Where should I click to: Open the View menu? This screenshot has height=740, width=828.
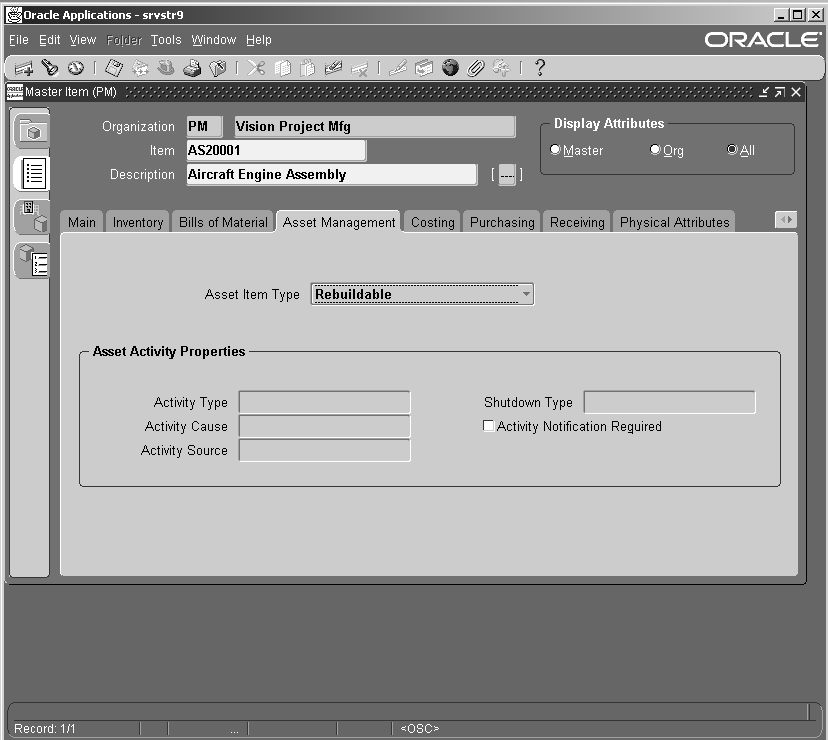(x=83, y=40)
